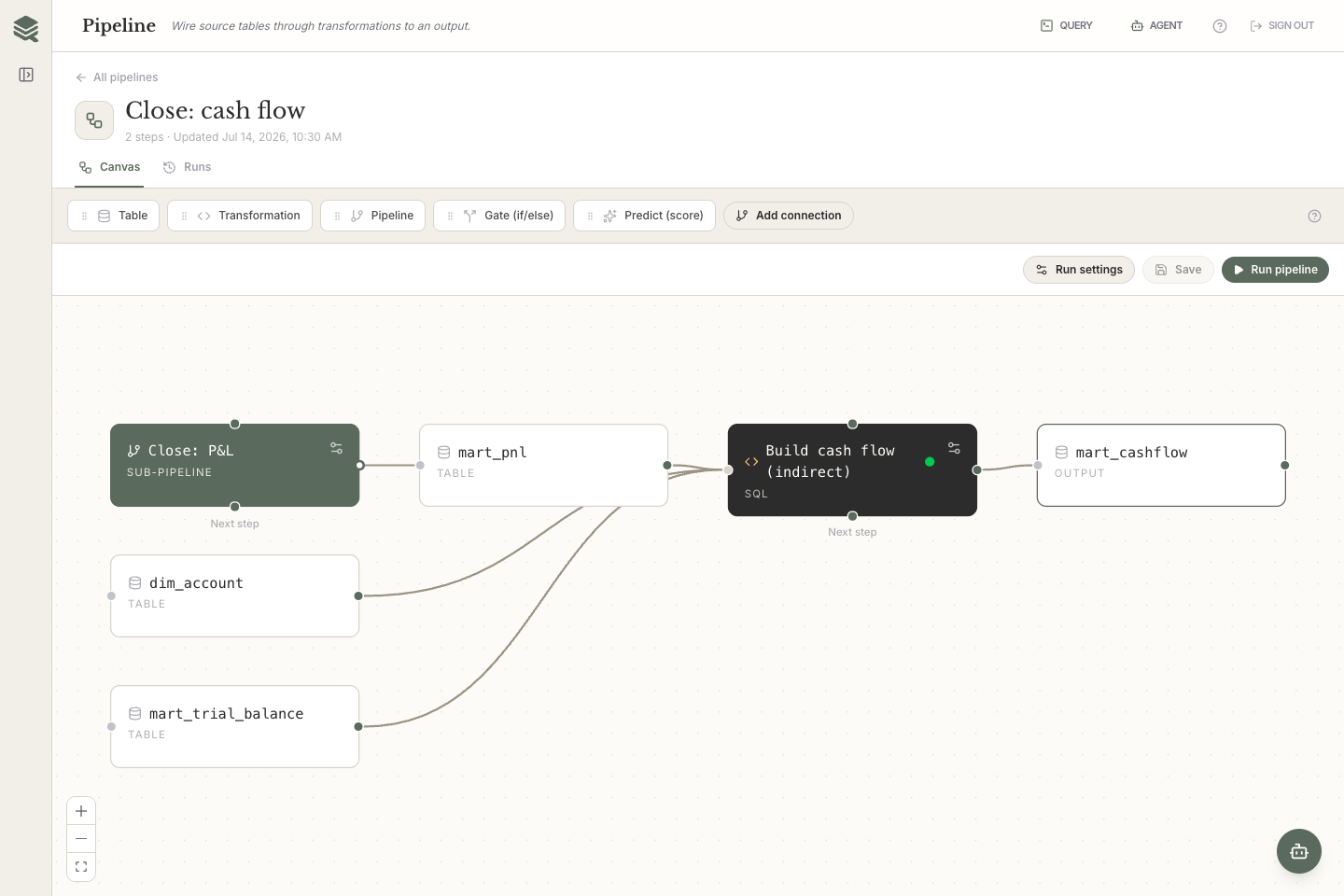Click the left input port of mart_trial_balance

pos(111,726)
